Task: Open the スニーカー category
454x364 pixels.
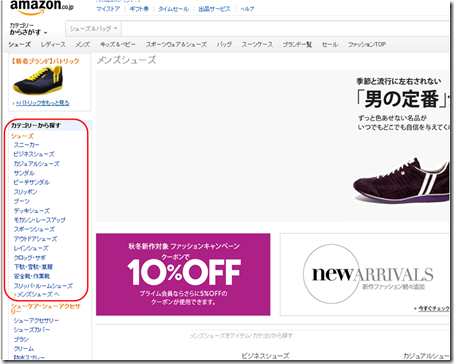Action: click(26, 145)
